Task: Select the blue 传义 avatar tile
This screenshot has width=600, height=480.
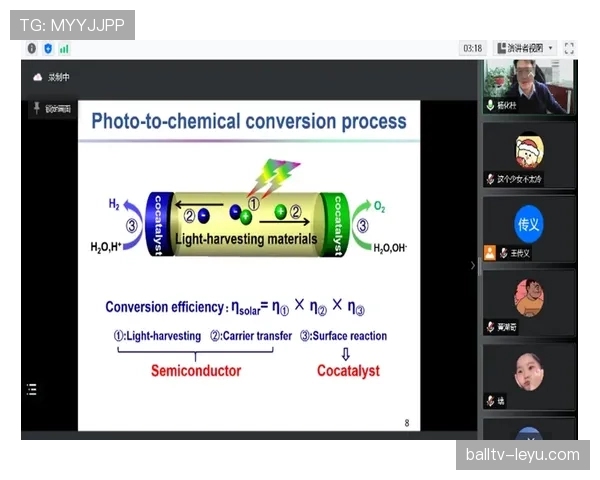Action: pyautogui.click(x=528, y=223)
